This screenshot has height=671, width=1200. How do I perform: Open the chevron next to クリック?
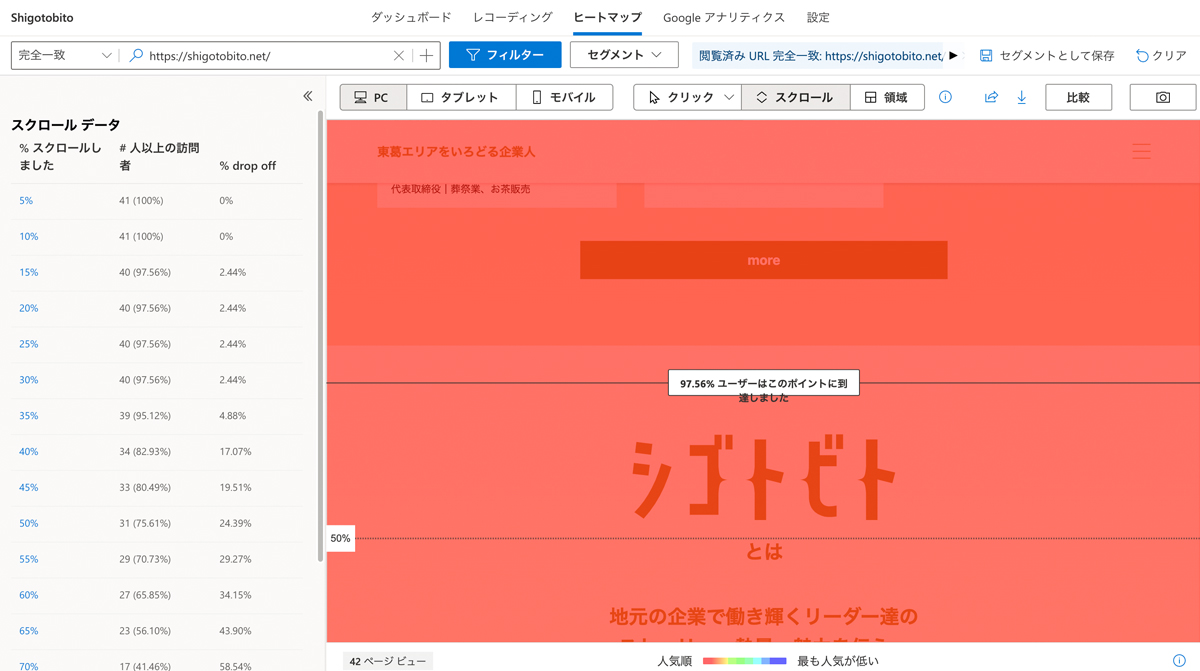[730, 97]
